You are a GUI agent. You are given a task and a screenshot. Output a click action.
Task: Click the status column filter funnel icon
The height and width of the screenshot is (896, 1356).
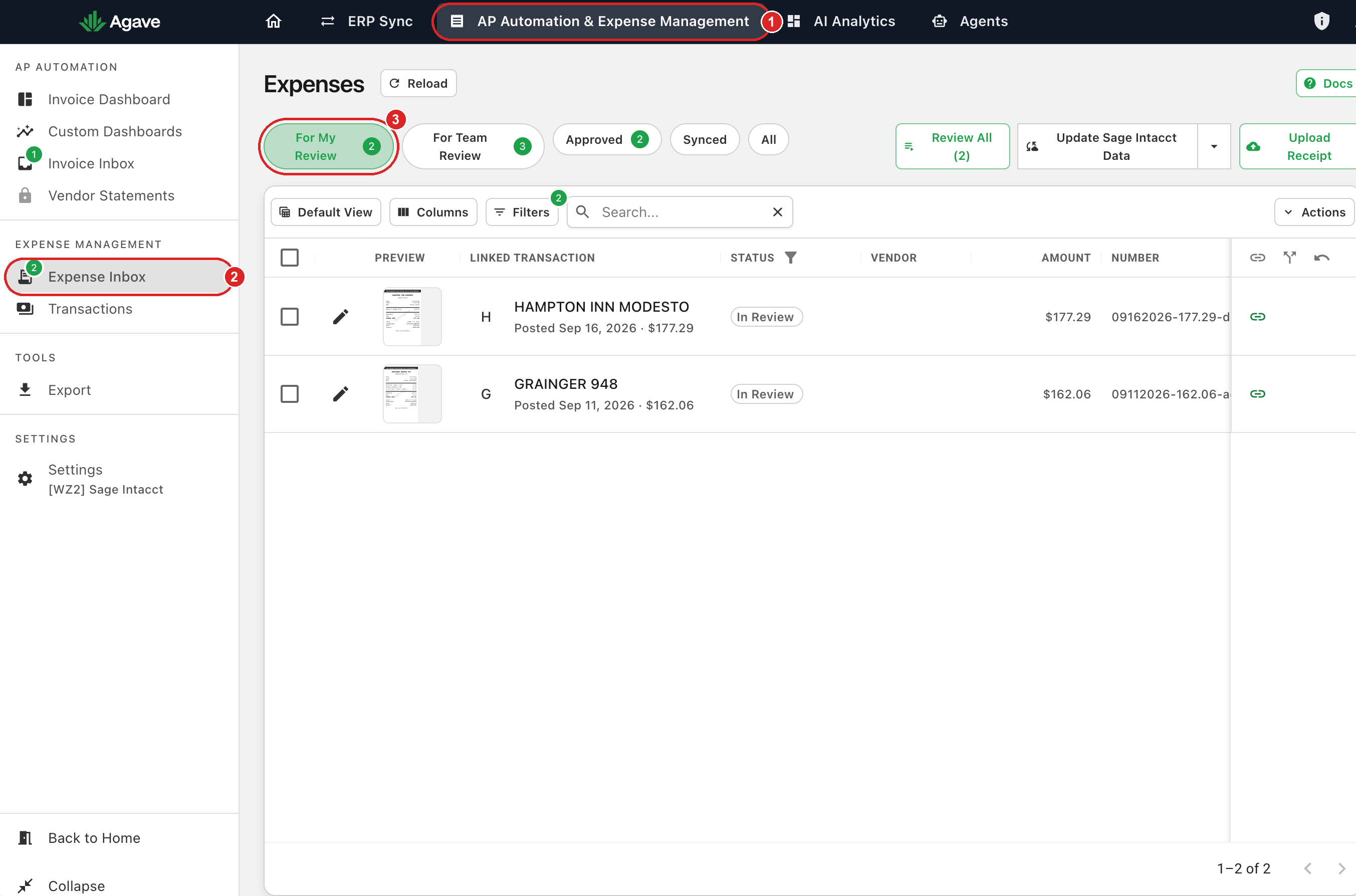pos(790,258)
